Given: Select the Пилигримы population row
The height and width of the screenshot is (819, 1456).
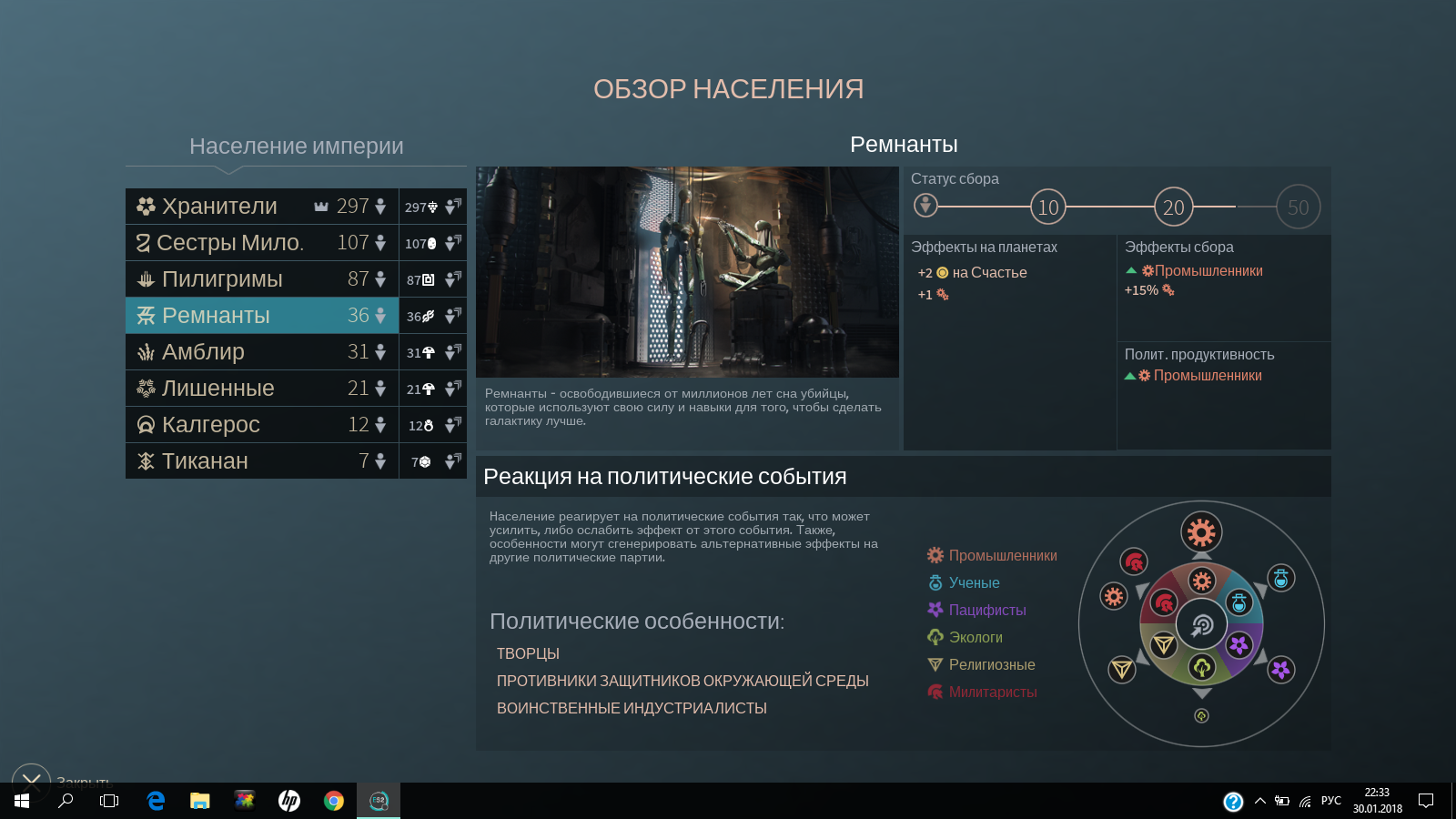Looking at the screenshot, I should click(x=262, y=279).
